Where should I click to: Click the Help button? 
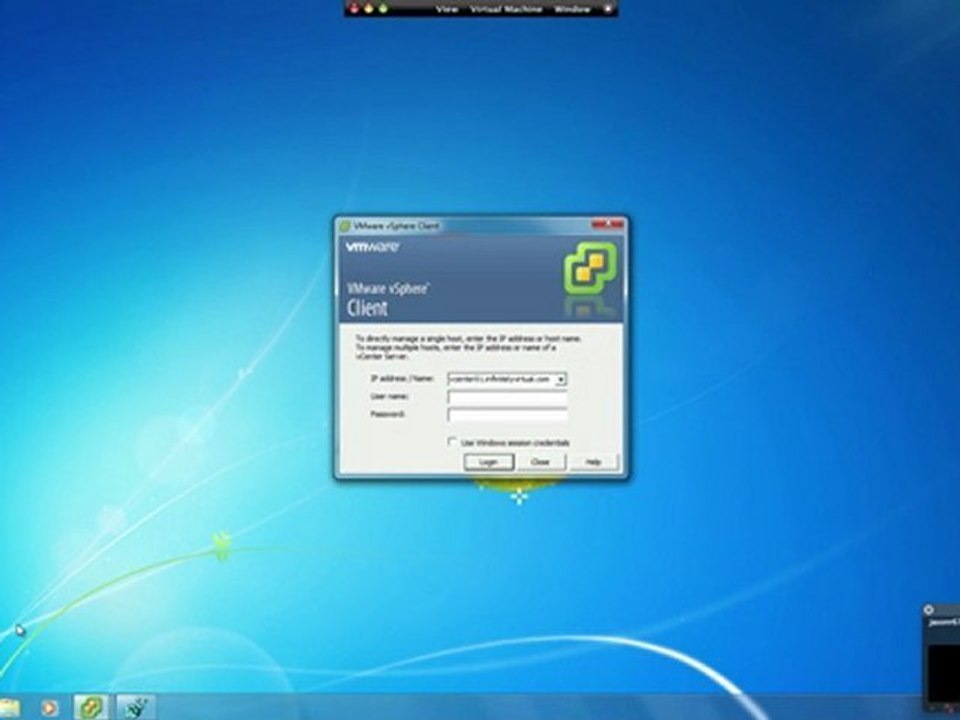tap(593, 462)
